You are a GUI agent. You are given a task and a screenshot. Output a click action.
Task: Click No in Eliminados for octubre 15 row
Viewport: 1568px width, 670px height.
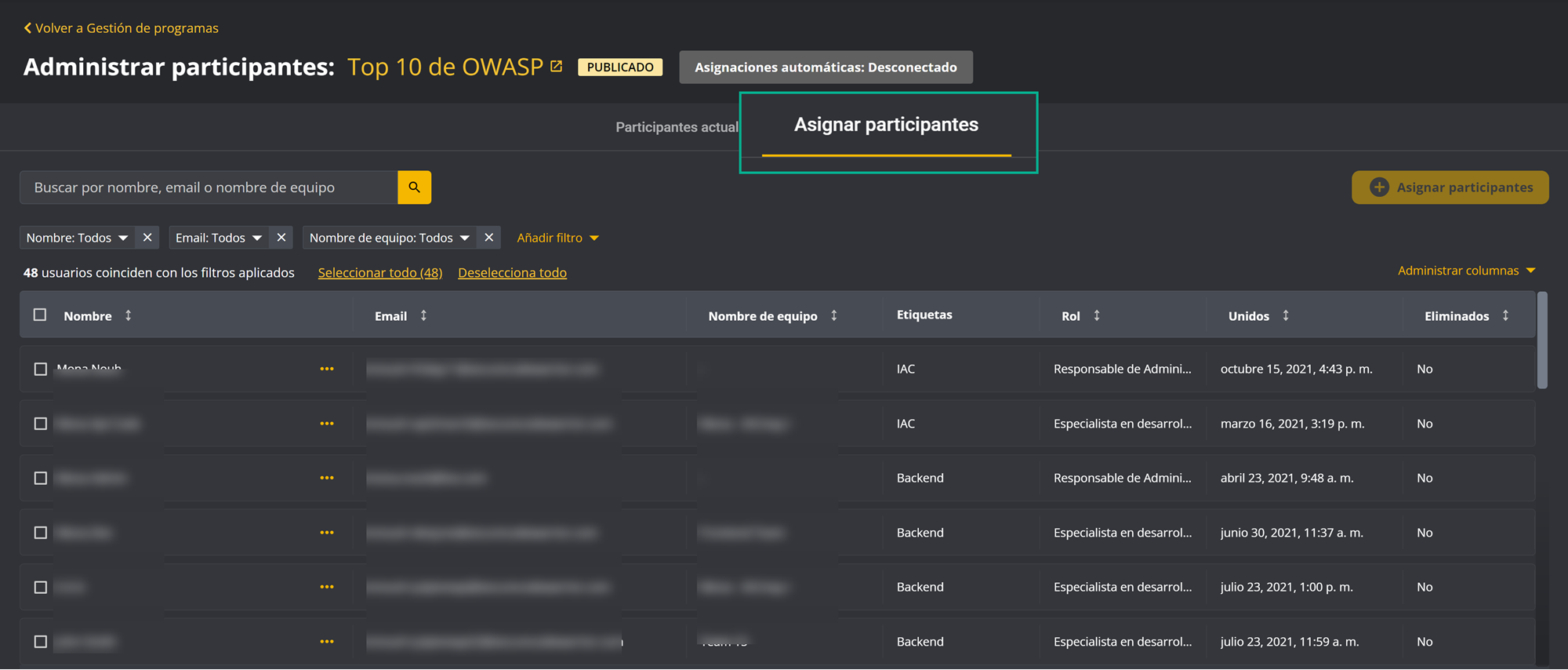point(1425,369)
